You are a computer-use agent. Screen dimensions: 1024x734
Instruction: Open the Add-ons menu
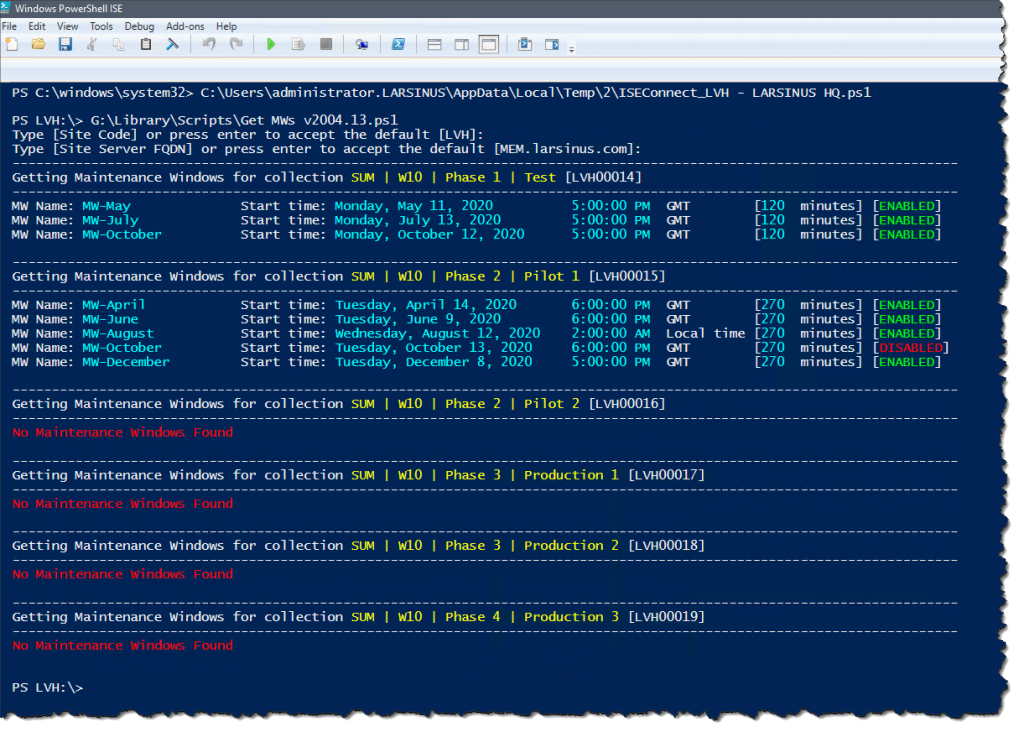pyautogui.click(x=185, y=26)
